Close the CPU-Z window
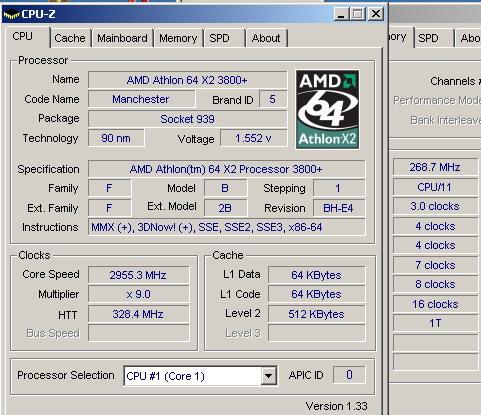This screenshot has height=415, width=481. pos(376,14)
